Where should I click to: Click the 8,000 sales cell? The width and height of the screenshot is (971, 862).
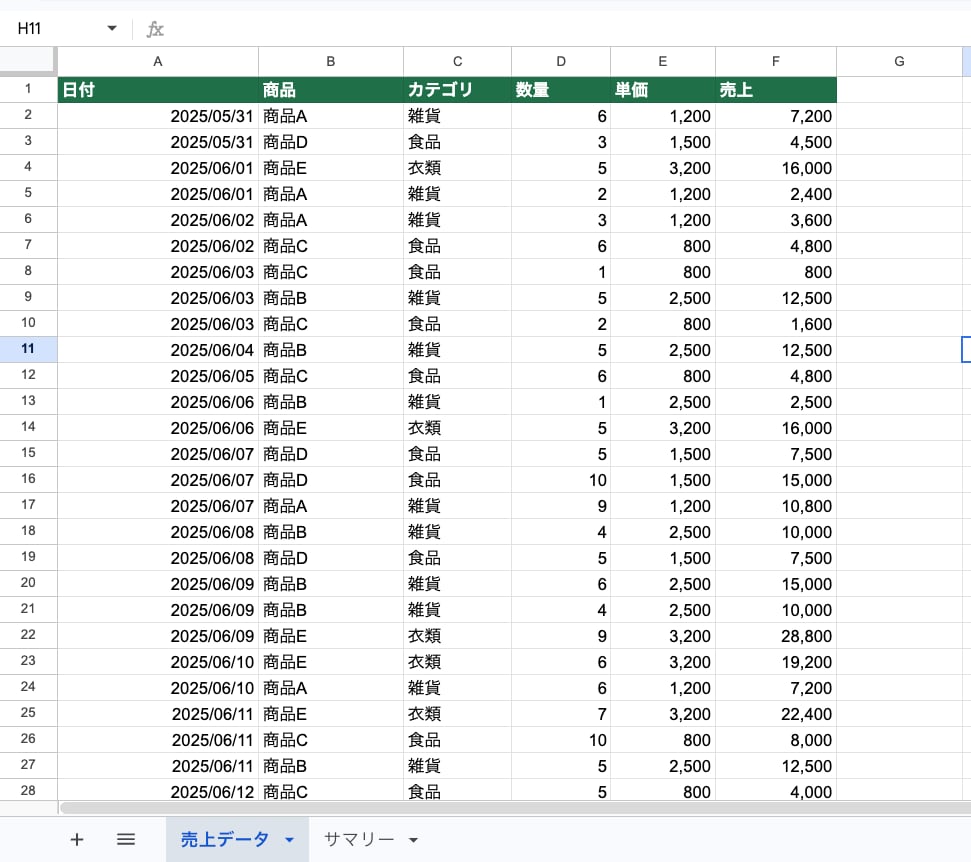pyautogui.click(x=776, y=740)
